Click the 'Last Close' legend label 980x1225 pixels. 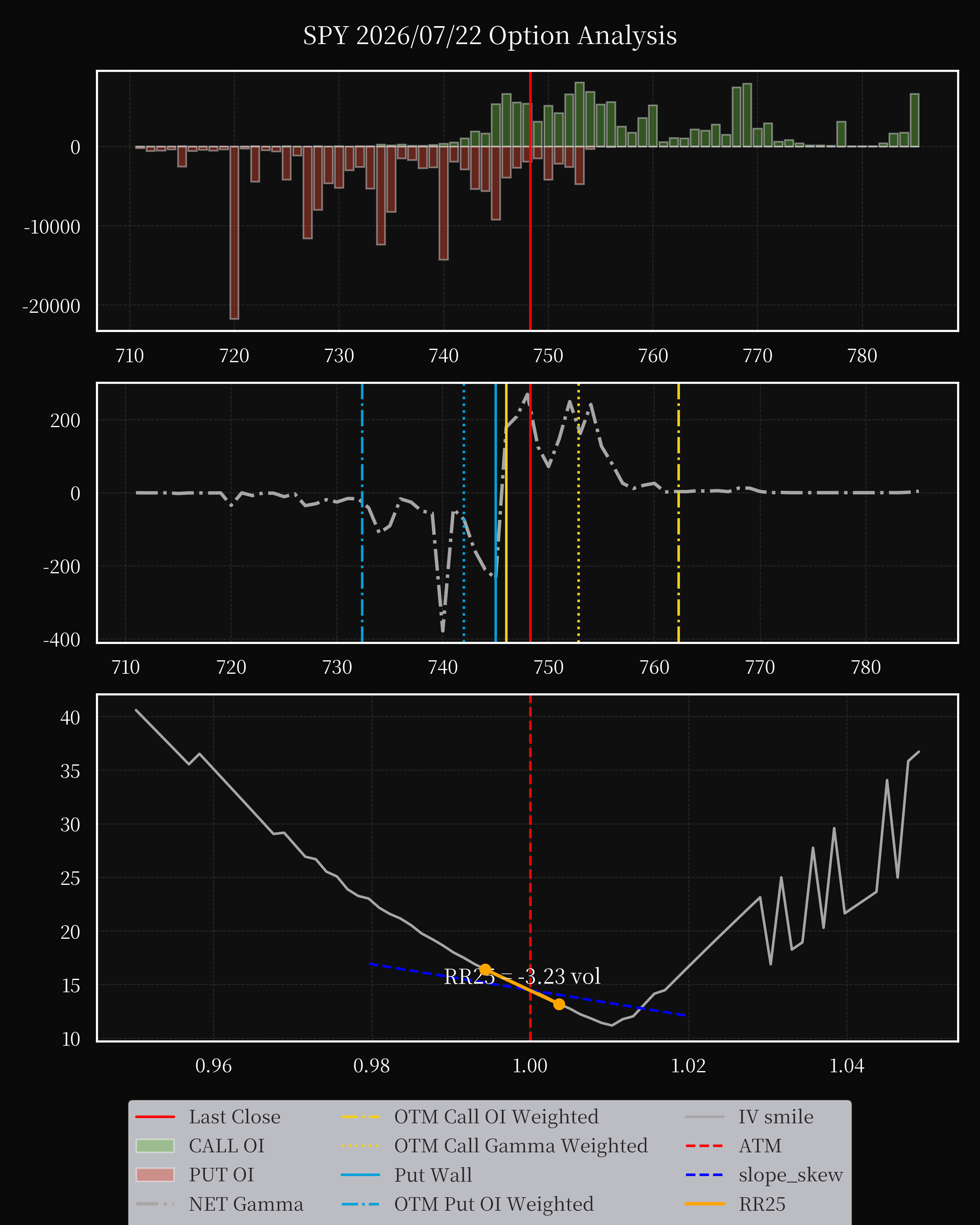click(235, 1117)
